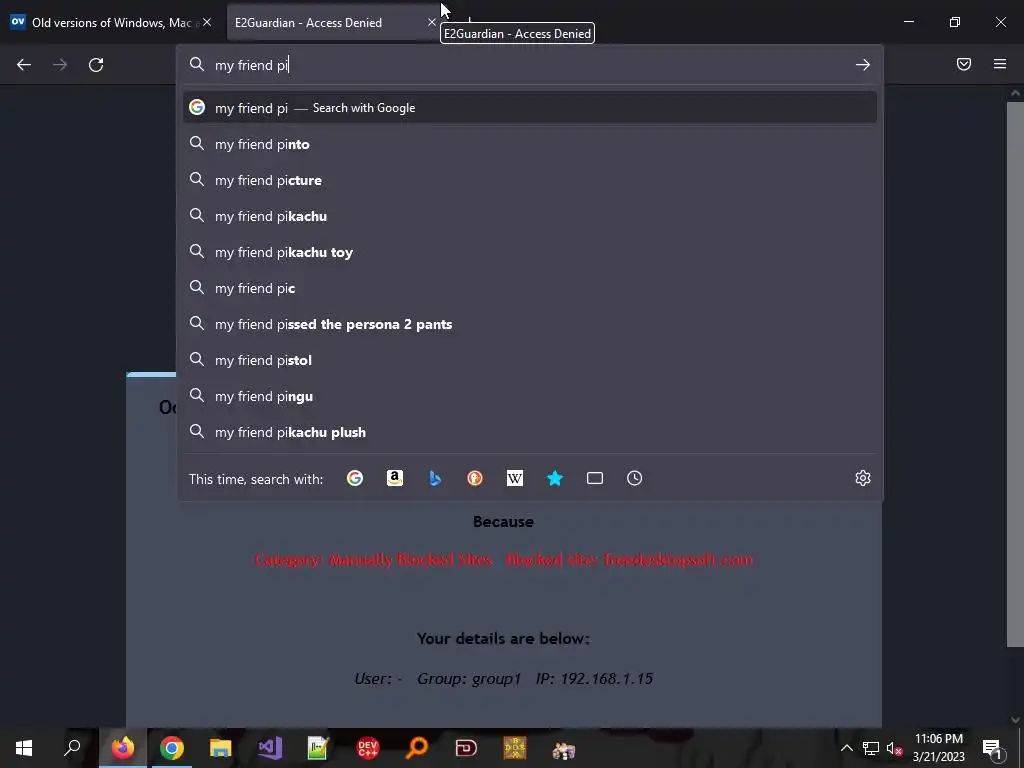The height and width of the screenshot is (768, 1024).
Task: Search history via the clock icon
Action: [x=635, y=478]
